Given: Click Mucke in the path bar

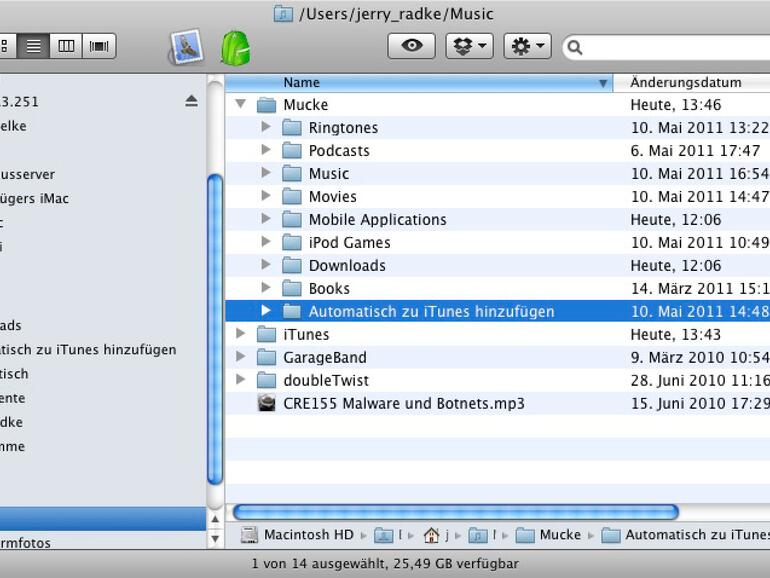Looking at the screenshot, I should tap(549, 535).
